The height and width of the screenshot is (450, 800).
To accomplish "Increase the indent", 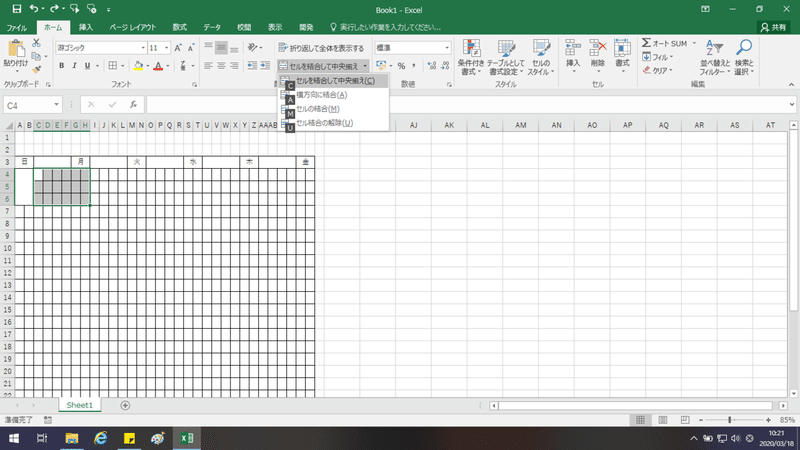I will (x=265, y=66).
